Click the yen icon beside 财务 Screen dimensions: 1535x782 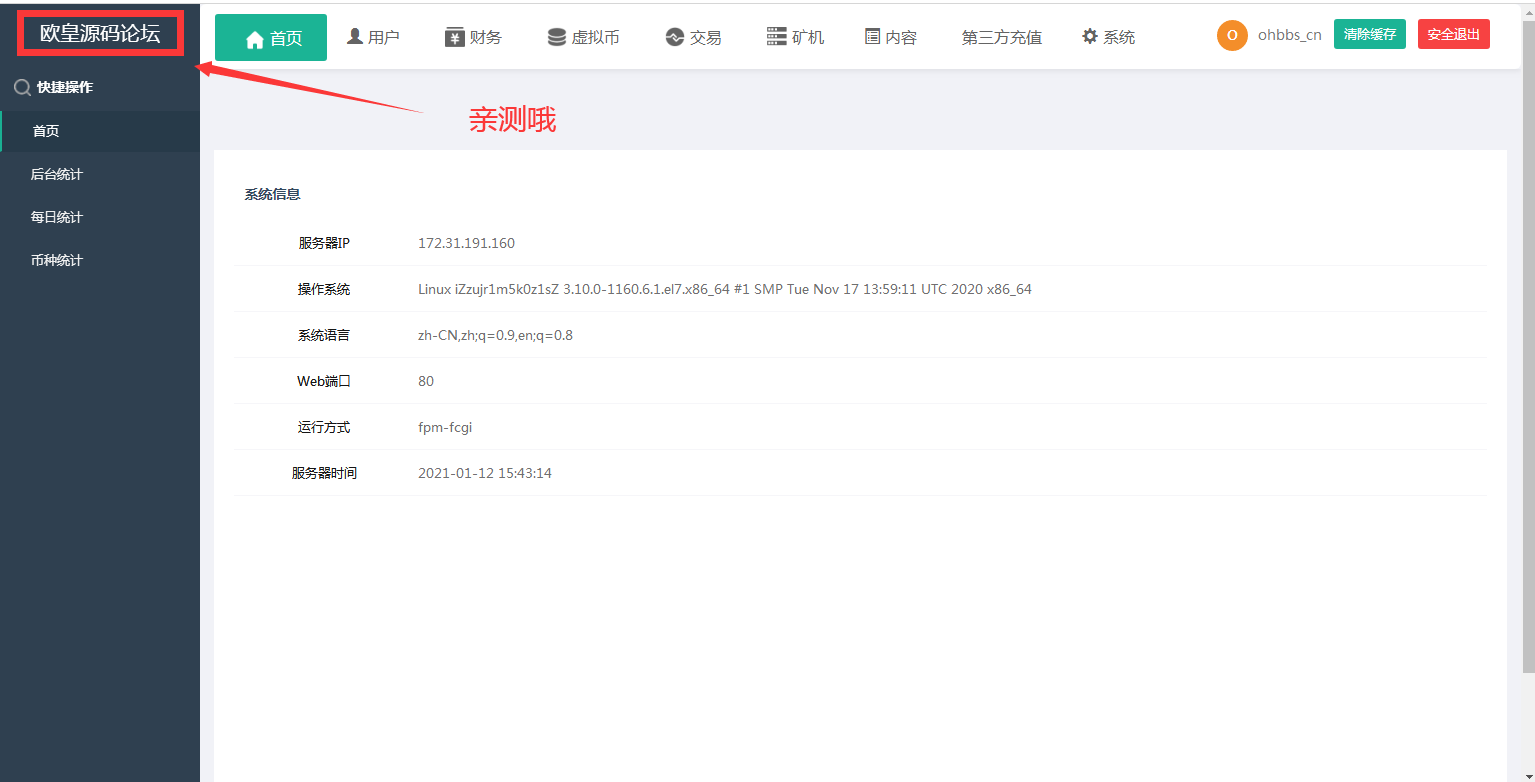coord(455,37)
